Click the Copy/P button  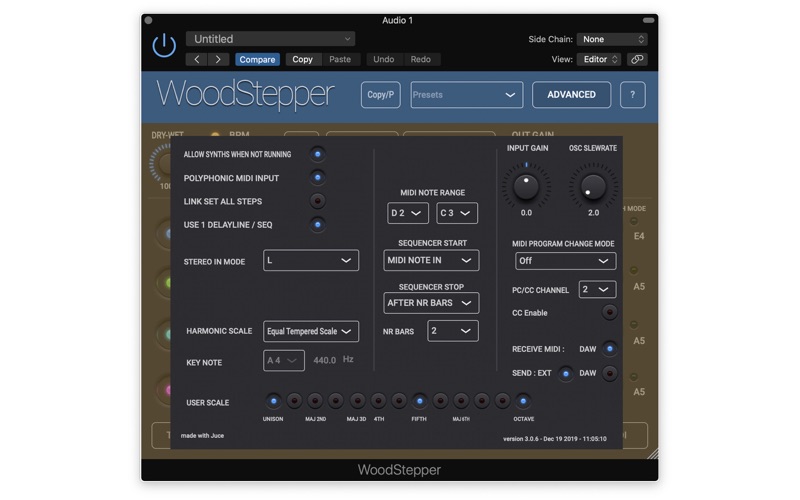[381, 94]
